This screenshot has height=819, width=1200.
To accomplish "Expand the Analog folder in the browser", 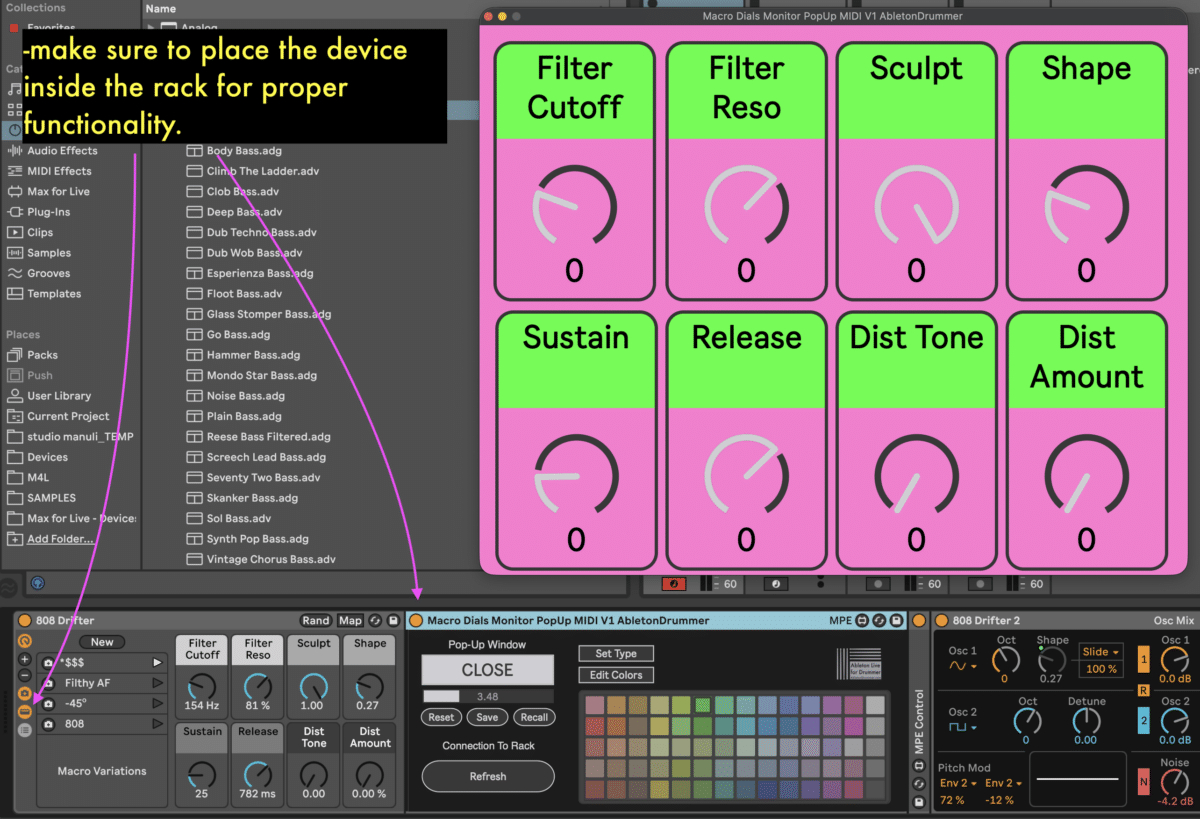I will click(151, 28).
